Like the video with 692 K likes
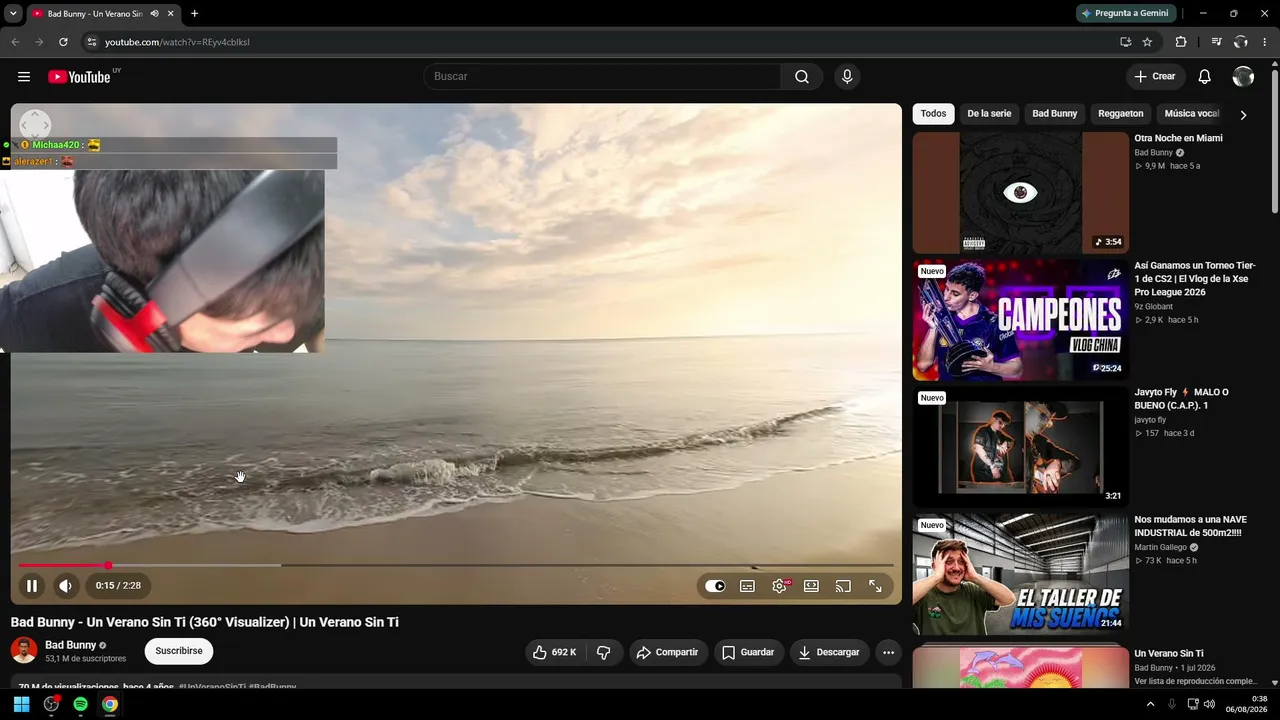The width and height of the screenshot is (1280, 720). 554,652
